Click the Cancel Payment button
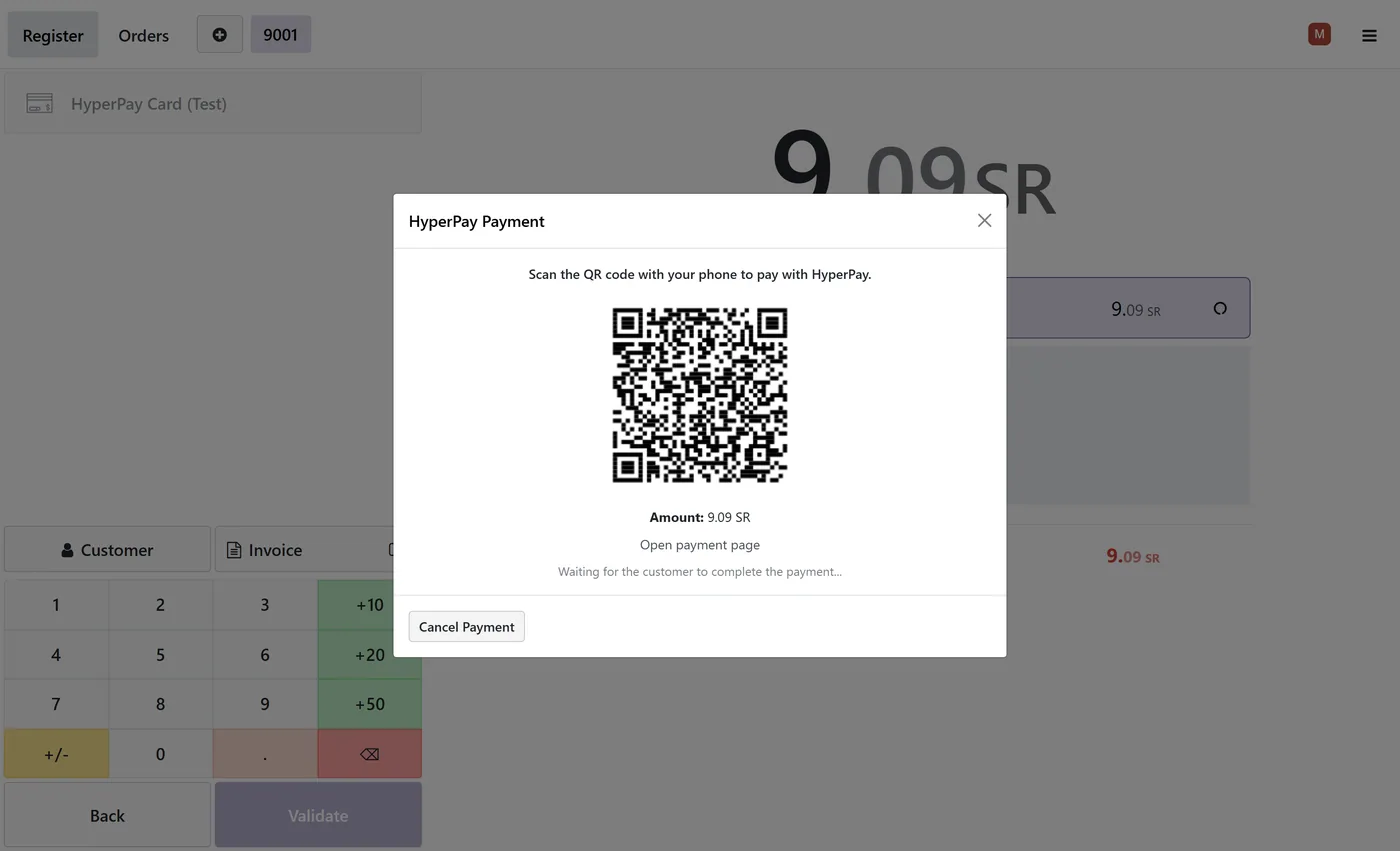Screen dimensions: 1400x851 pos(466,627)
